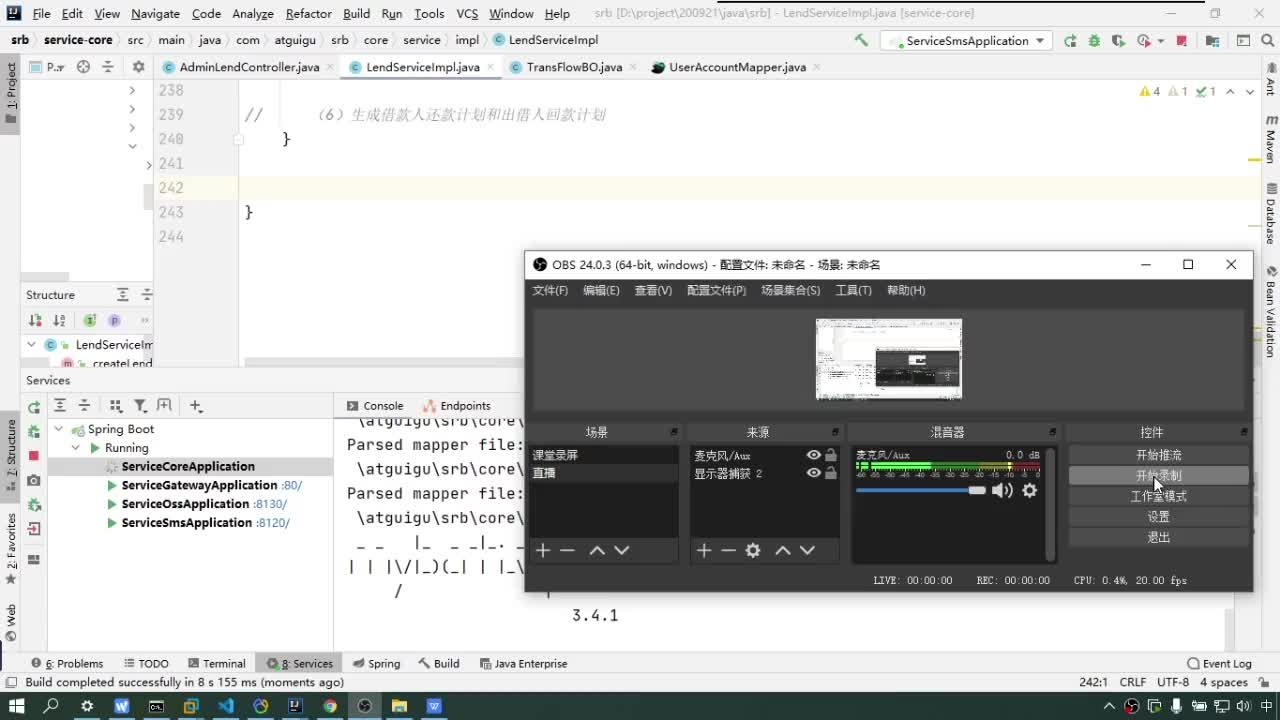Click the Windows Start button

pyautogui.click(x=16, y=706)
